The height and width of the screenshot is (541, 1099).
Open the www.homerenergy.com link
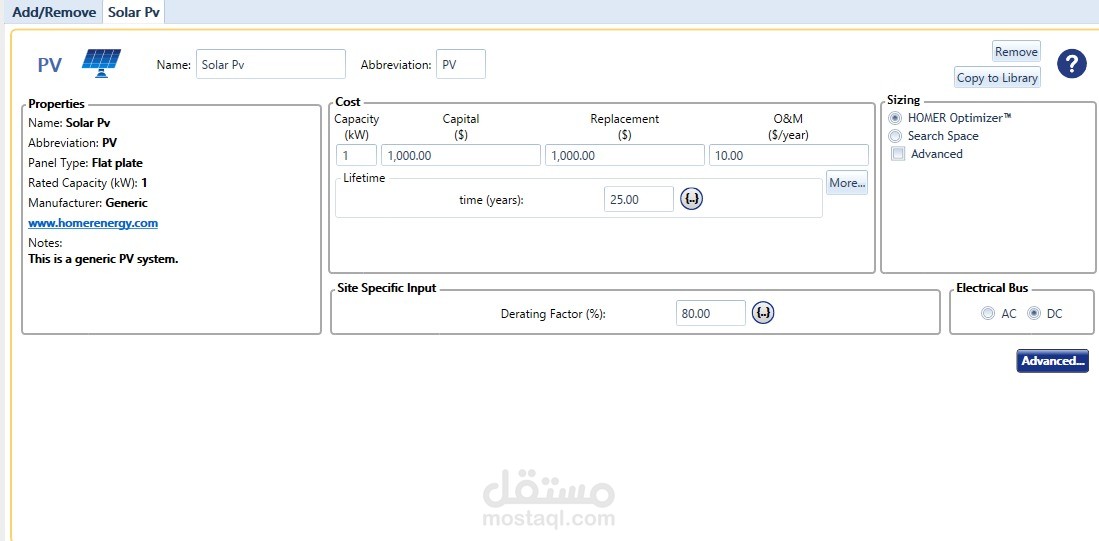tap(93, 223)
